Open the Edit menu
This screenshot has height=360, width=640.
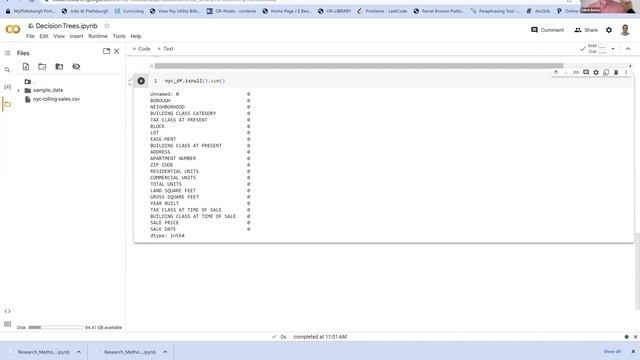[x=44, y=36]
